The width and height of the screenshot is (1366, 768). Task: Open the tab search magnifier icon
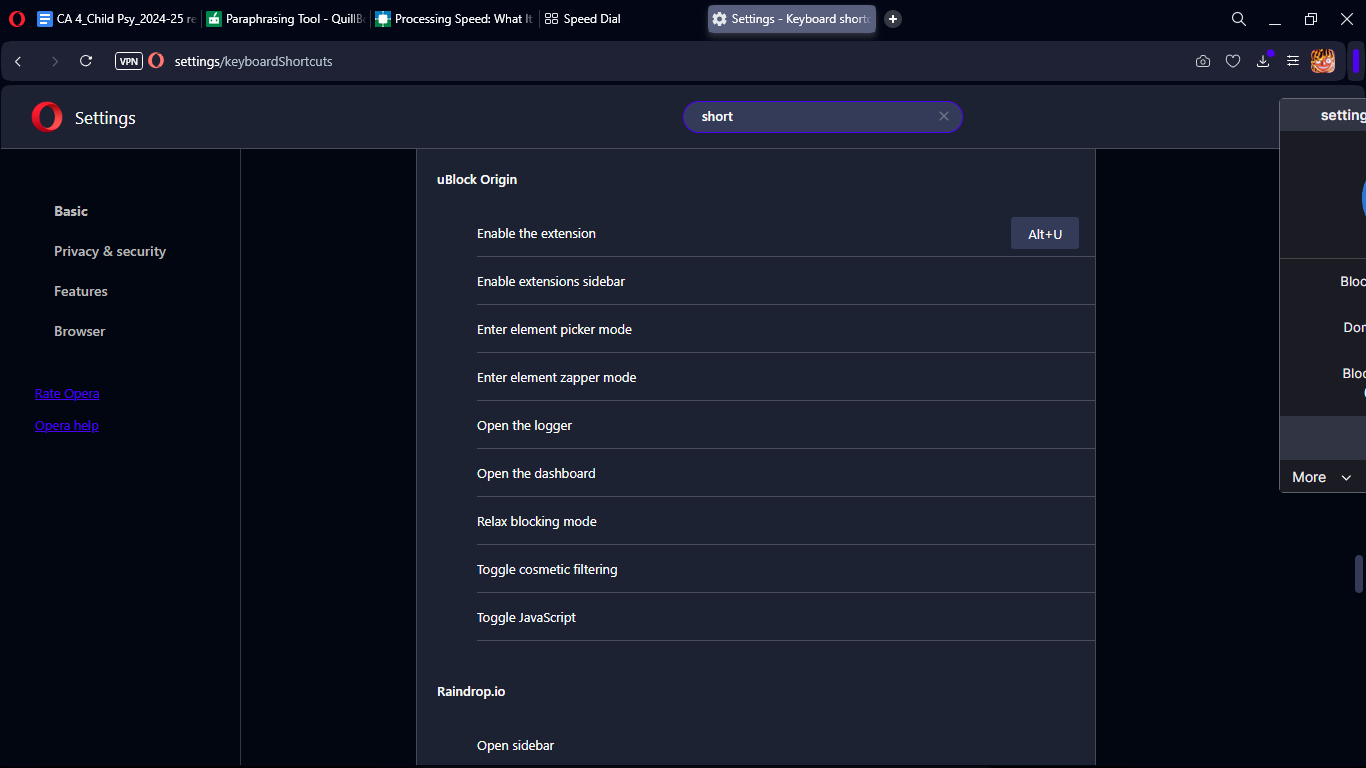1238,19
